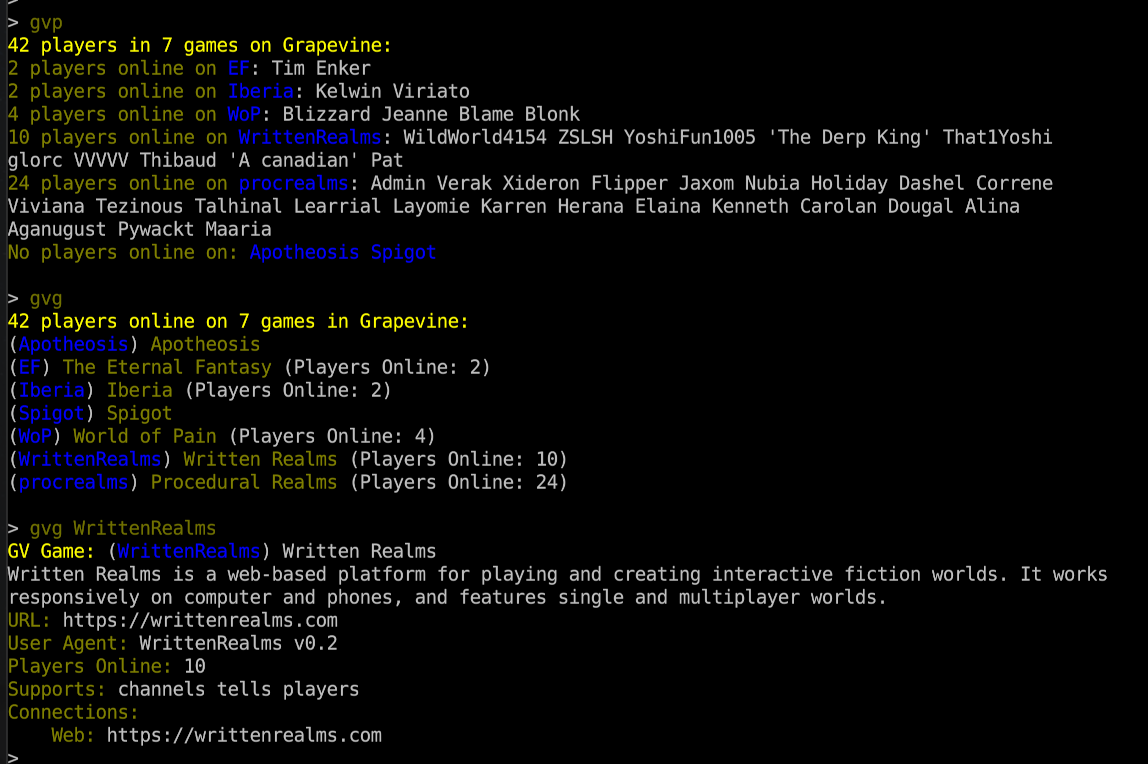Click 'The Eternal Fantasy' game title
The height and width of the screenshot is (764, 1148).
click(167, 367)
